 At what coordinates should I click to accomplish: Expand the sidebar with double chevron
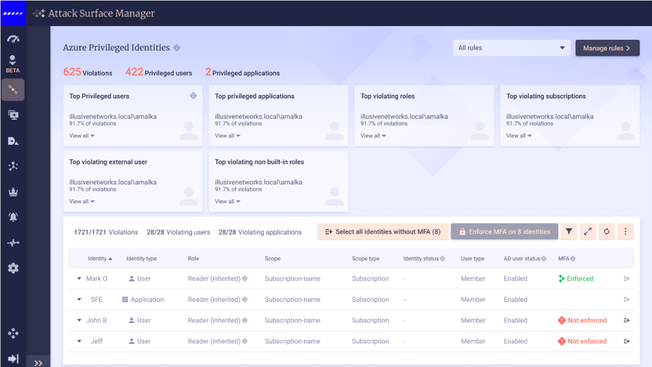click(38, 363)
